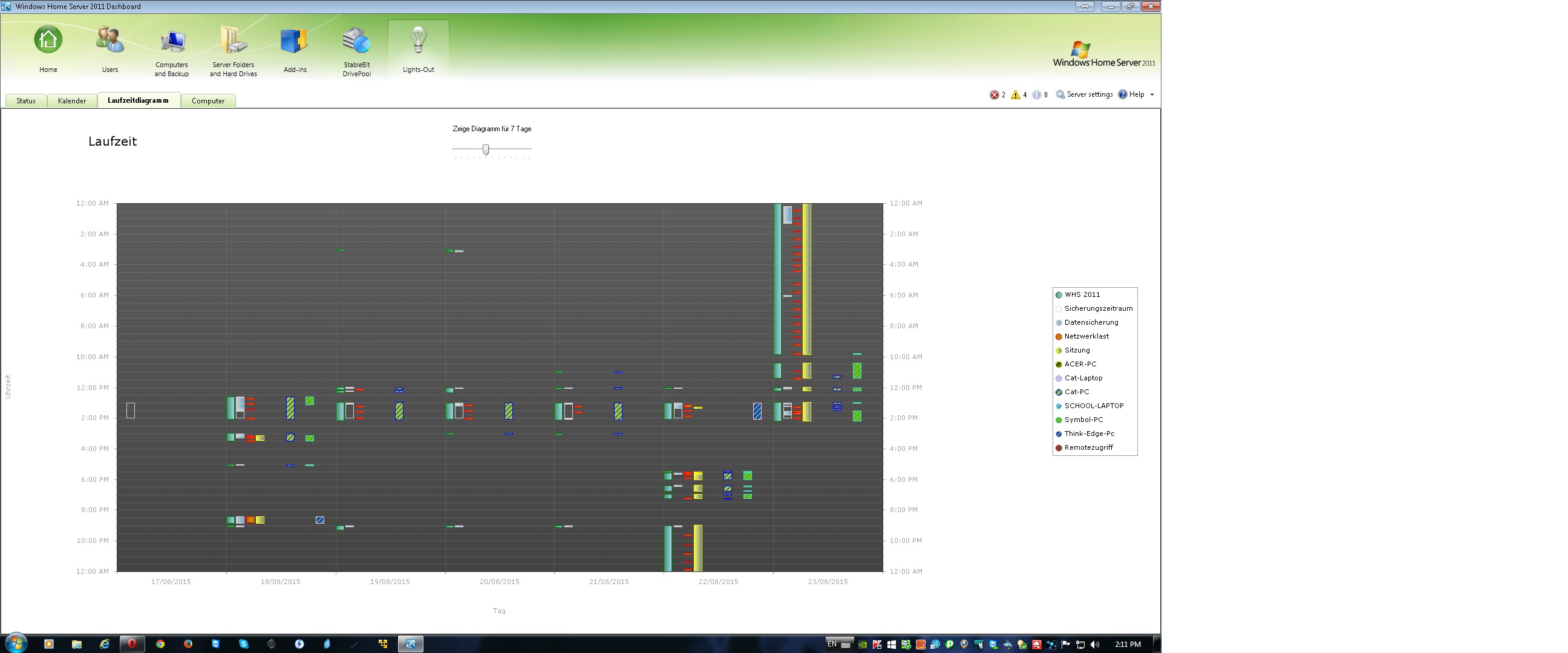Click Symbol-PC legend entry

point(1079,420)
